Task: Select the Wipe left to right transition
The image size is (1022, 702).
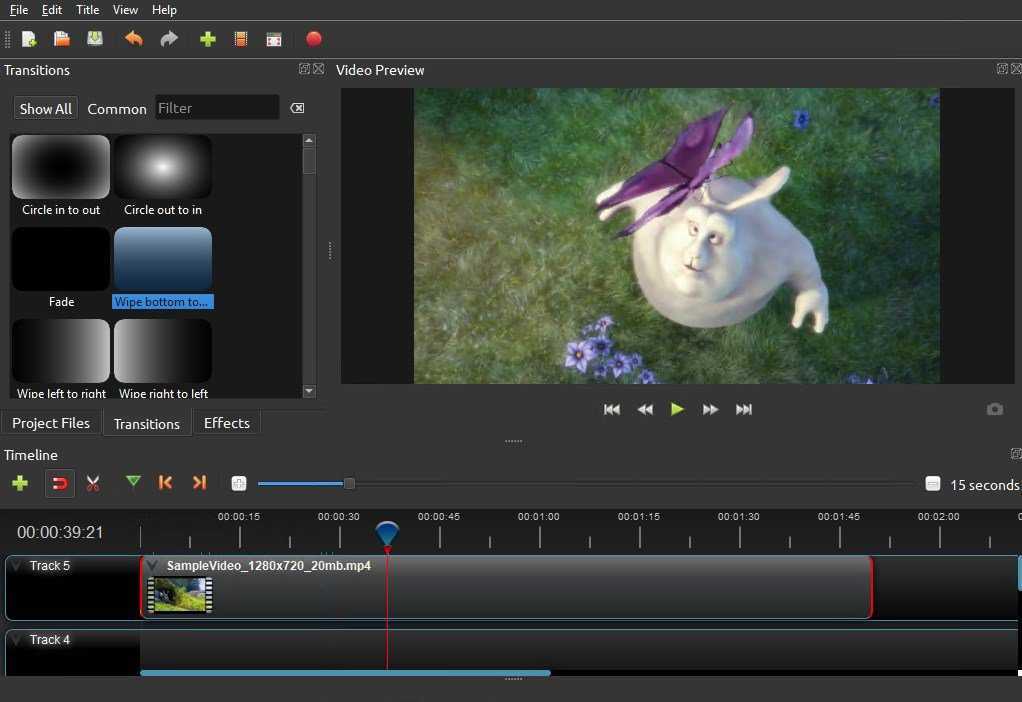Action: (61, 358)
